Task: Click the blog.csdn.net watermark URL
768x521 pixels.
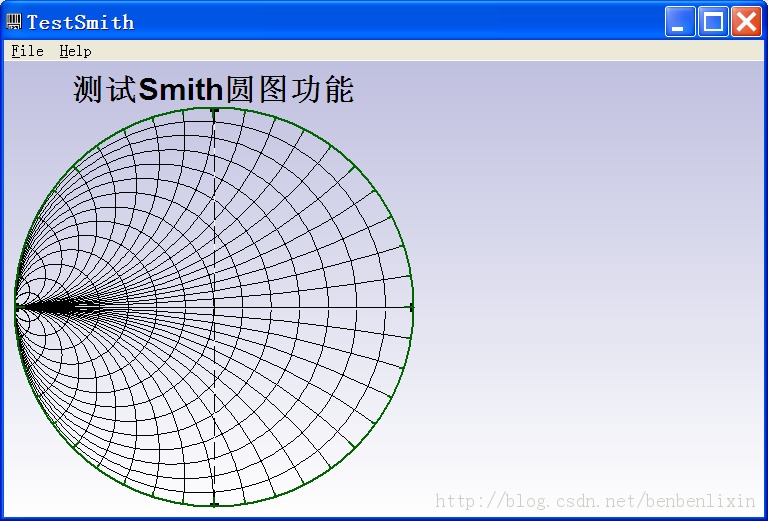Action: [595, 501]
